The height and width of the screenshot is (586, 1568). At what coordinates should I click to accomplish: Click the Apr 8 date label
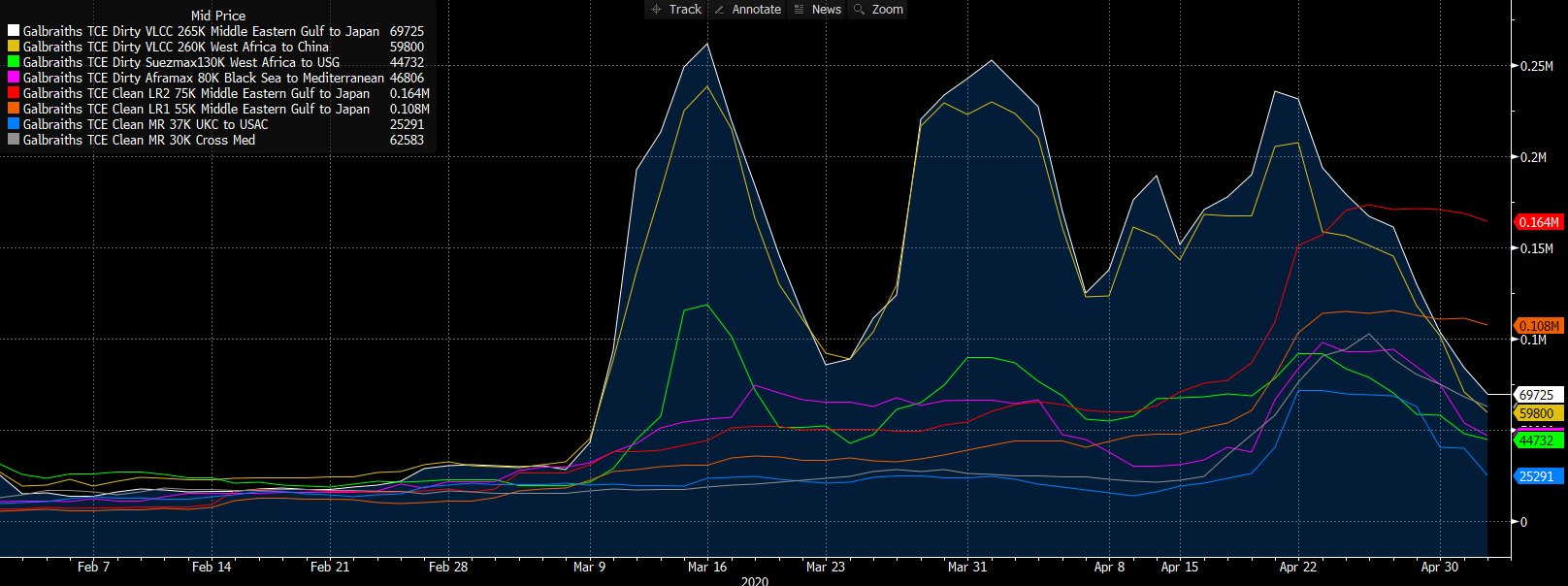pos(1110,567)
